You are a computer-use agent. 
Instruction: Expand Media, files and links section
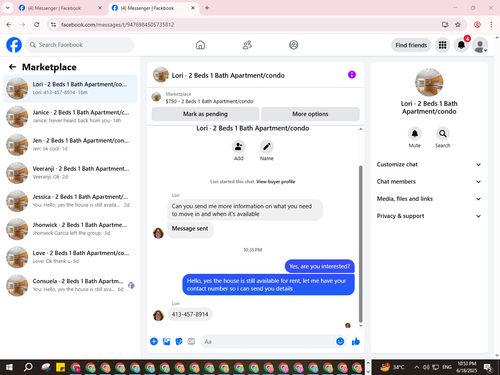429,199
